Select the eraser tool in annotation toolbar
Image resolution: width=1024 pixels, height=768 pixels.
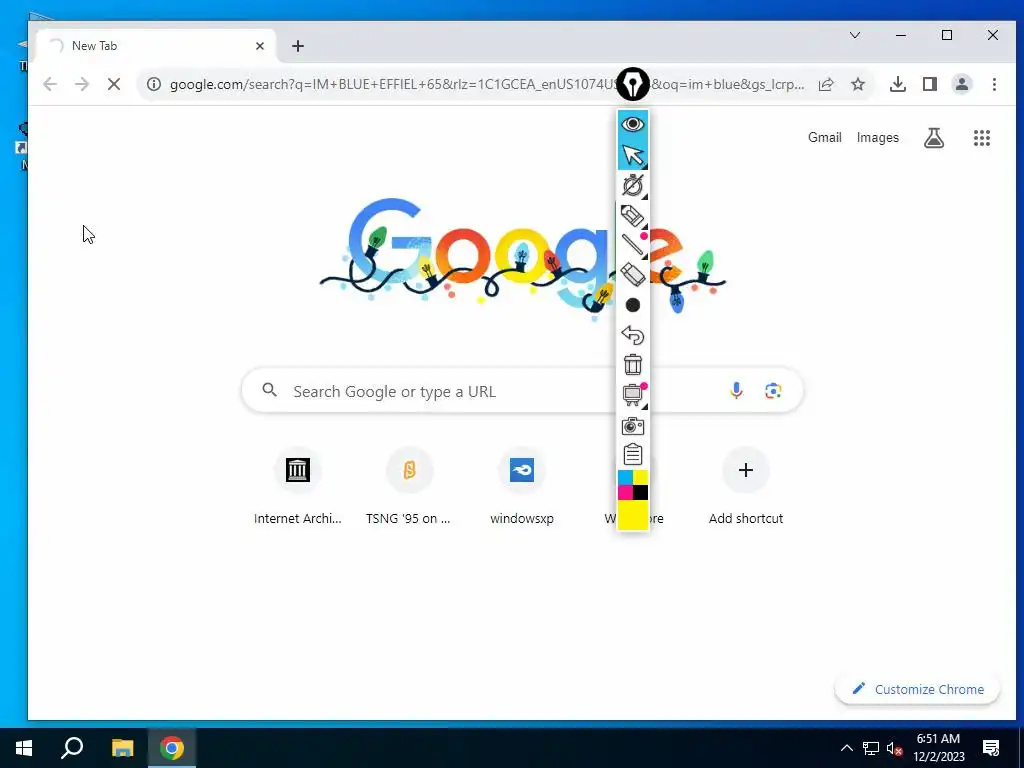pos(632,275)
